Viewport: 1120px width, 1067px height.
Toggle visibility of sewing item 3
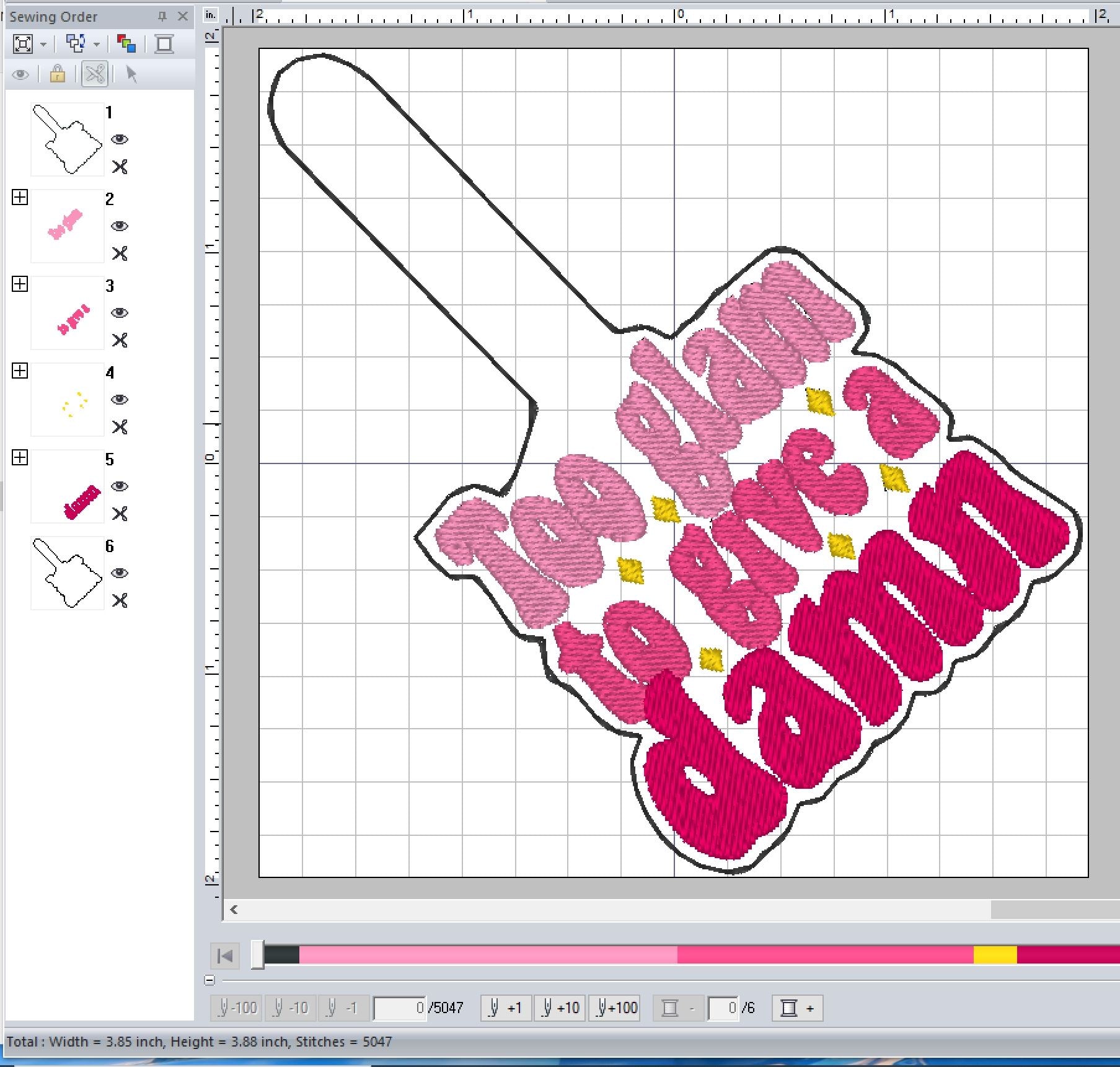click(120, 313)
